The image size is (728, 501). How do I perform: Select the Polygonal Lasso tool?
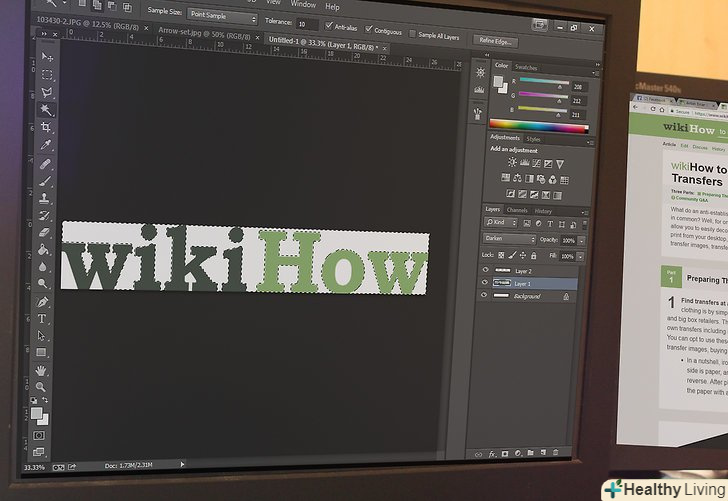[47, 92]
